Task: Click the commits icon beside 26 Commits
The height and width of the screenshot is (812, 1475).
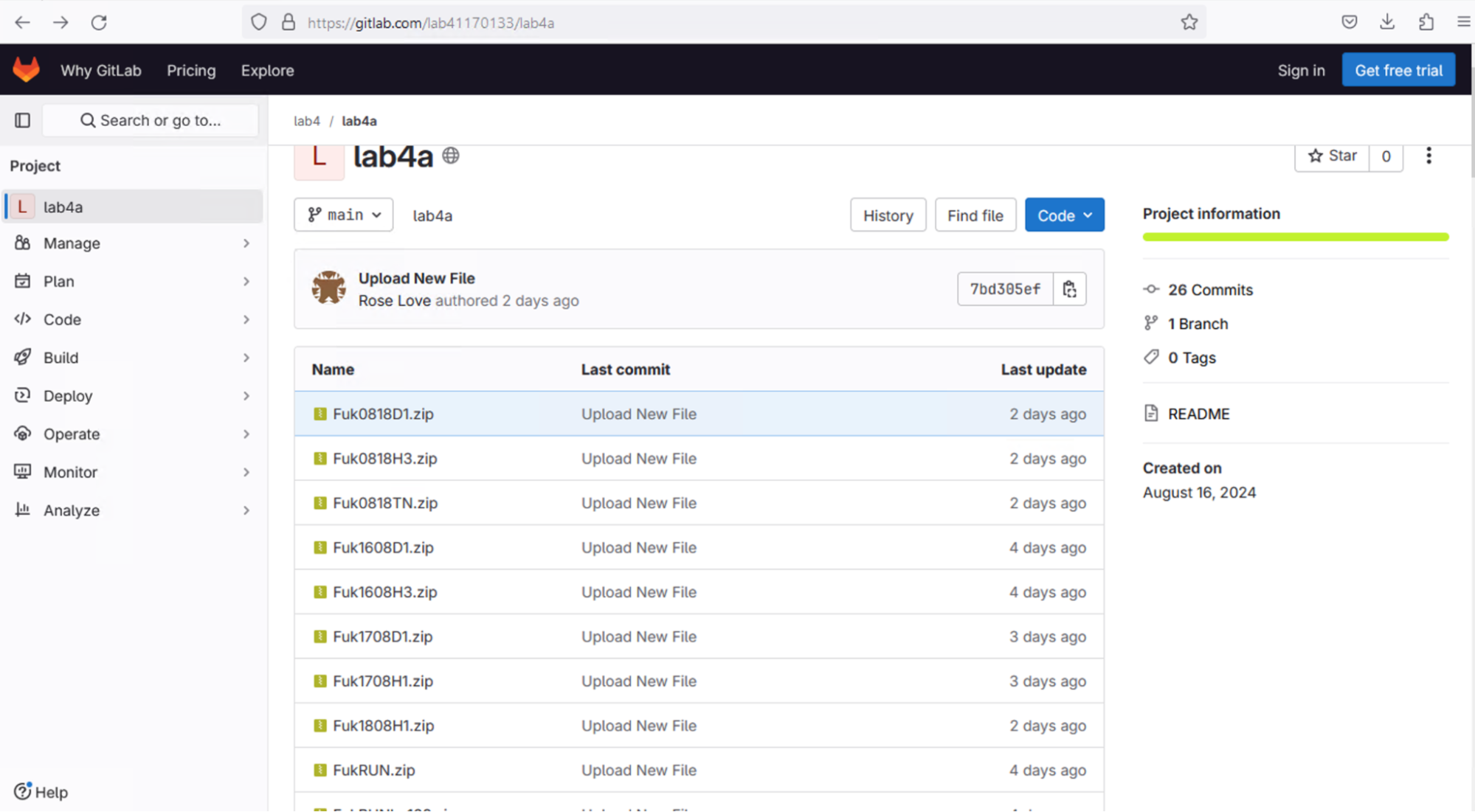Action: pyautogui.click(x=1151, y=289)
